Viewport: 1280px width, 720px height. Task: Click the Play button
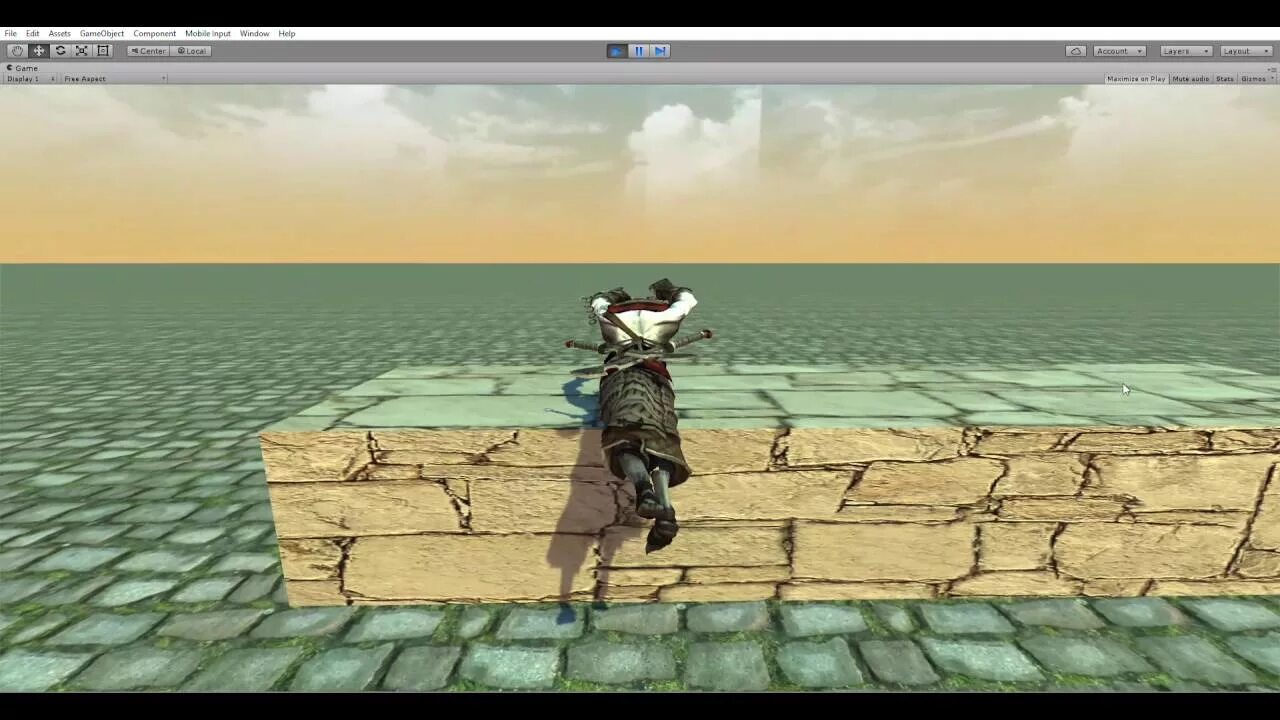(x=617, y=51)
